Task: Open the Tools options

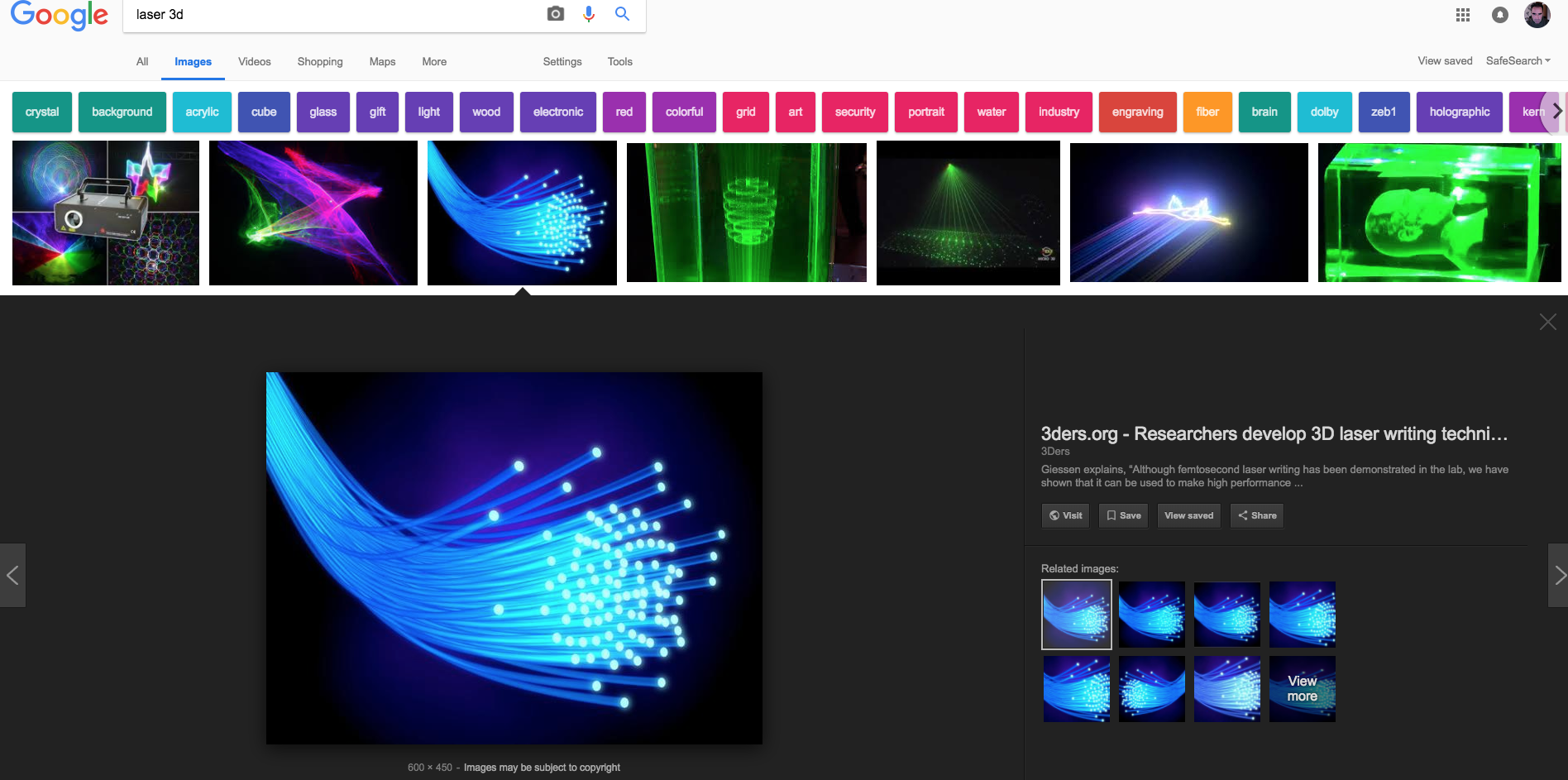Action: tap(620, 62)
